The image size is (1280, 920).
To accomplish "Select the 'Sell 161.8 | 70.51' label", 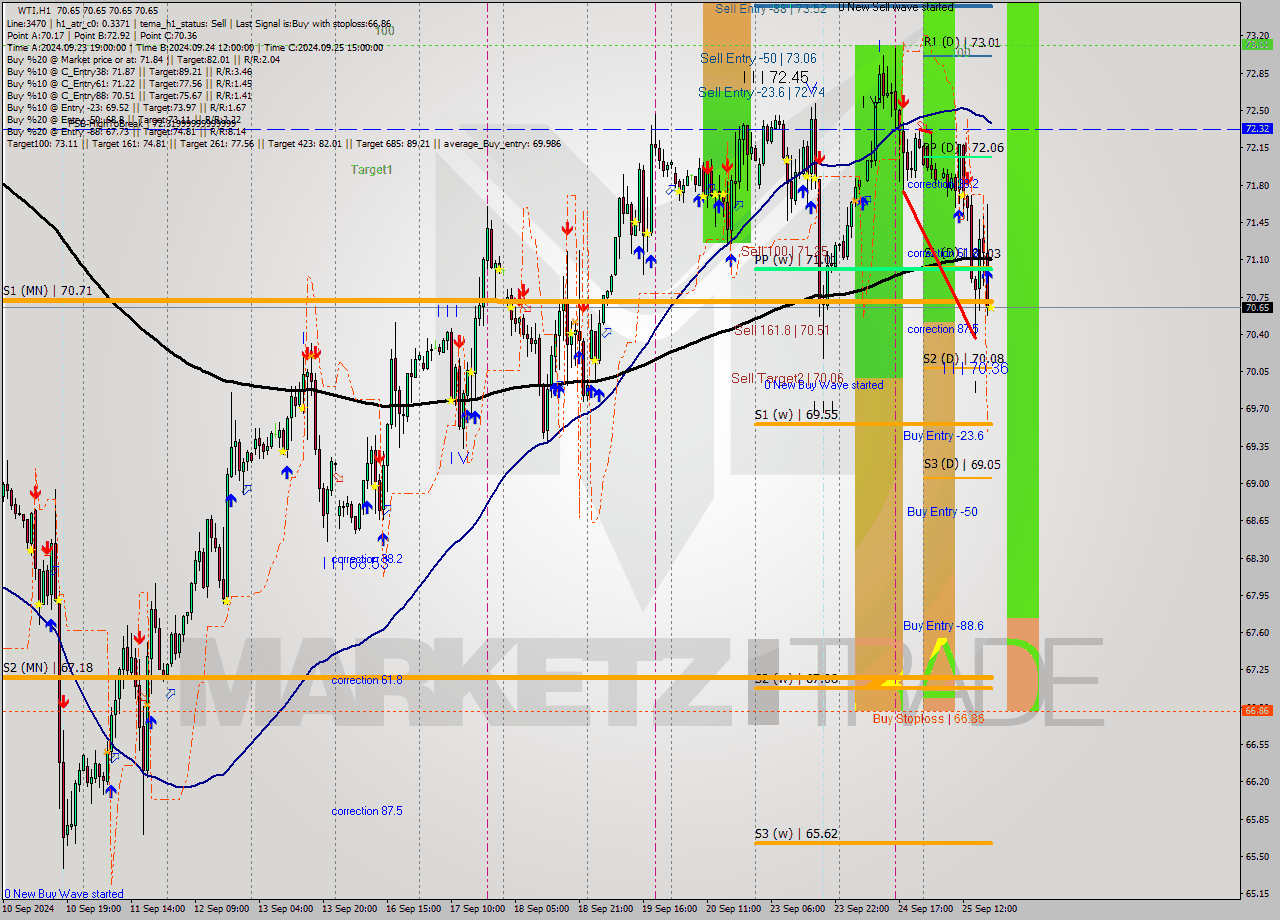I will (782, 330).
